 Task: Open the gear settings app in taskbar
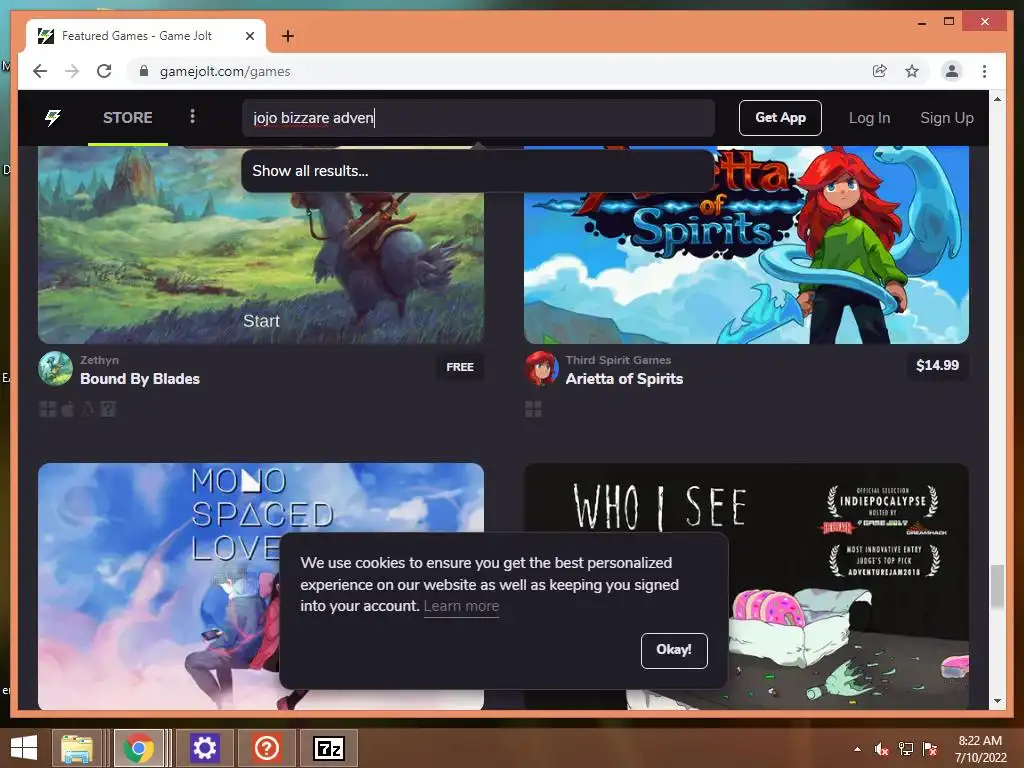pos(204,748)
